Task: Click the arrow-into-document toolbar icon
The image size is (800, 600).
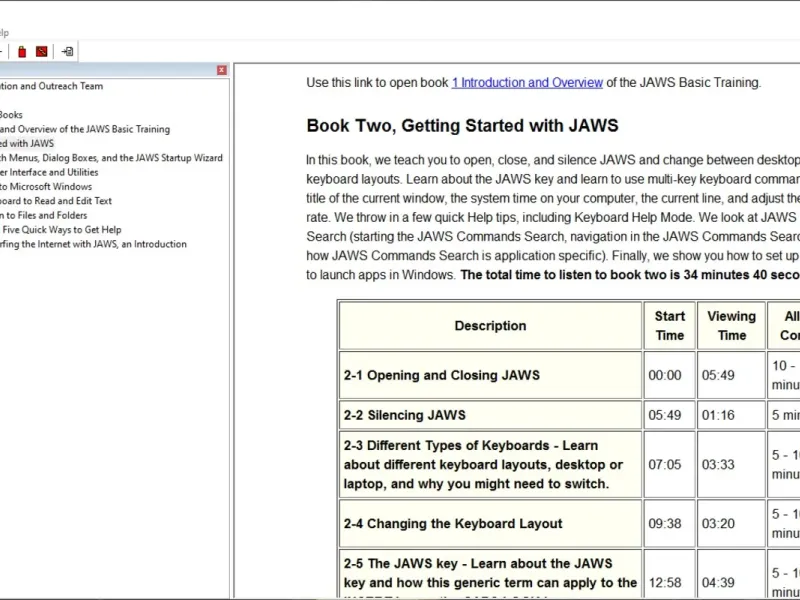Action: pos(67,52)
